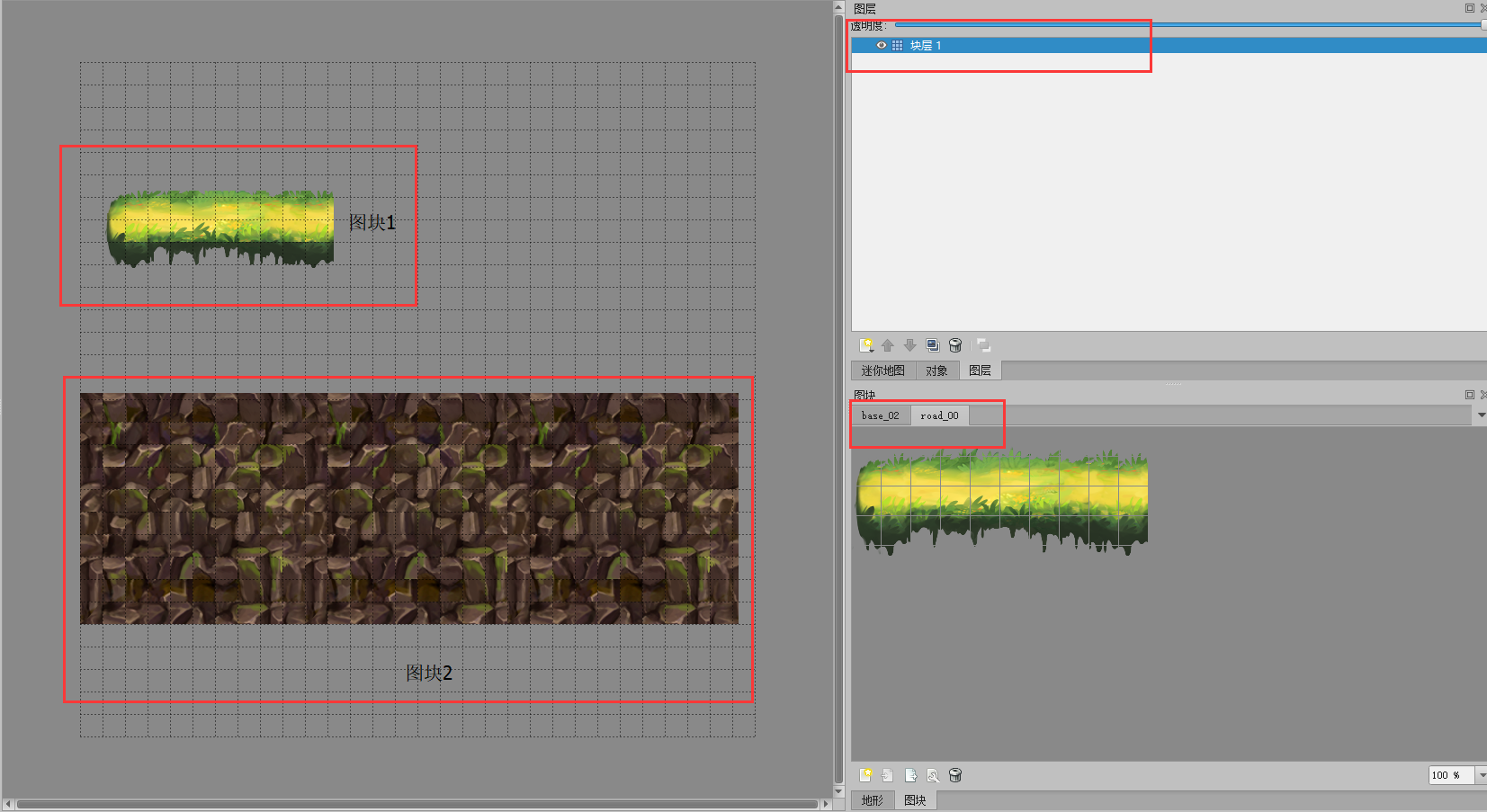Add a new layer in the 图层 panel
This screenshot has height=812, width=1487.
point(866,345)
